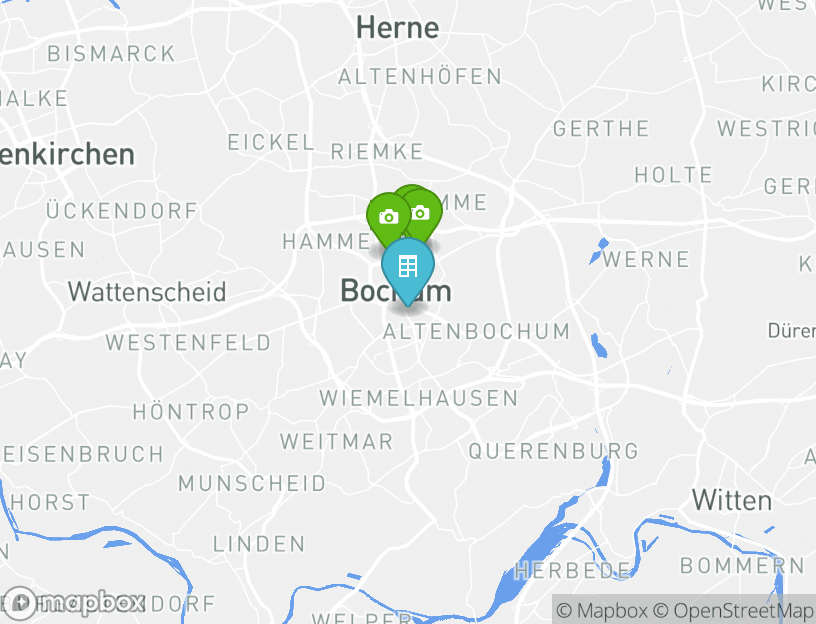Click the Werne district label

coord(646,259)
